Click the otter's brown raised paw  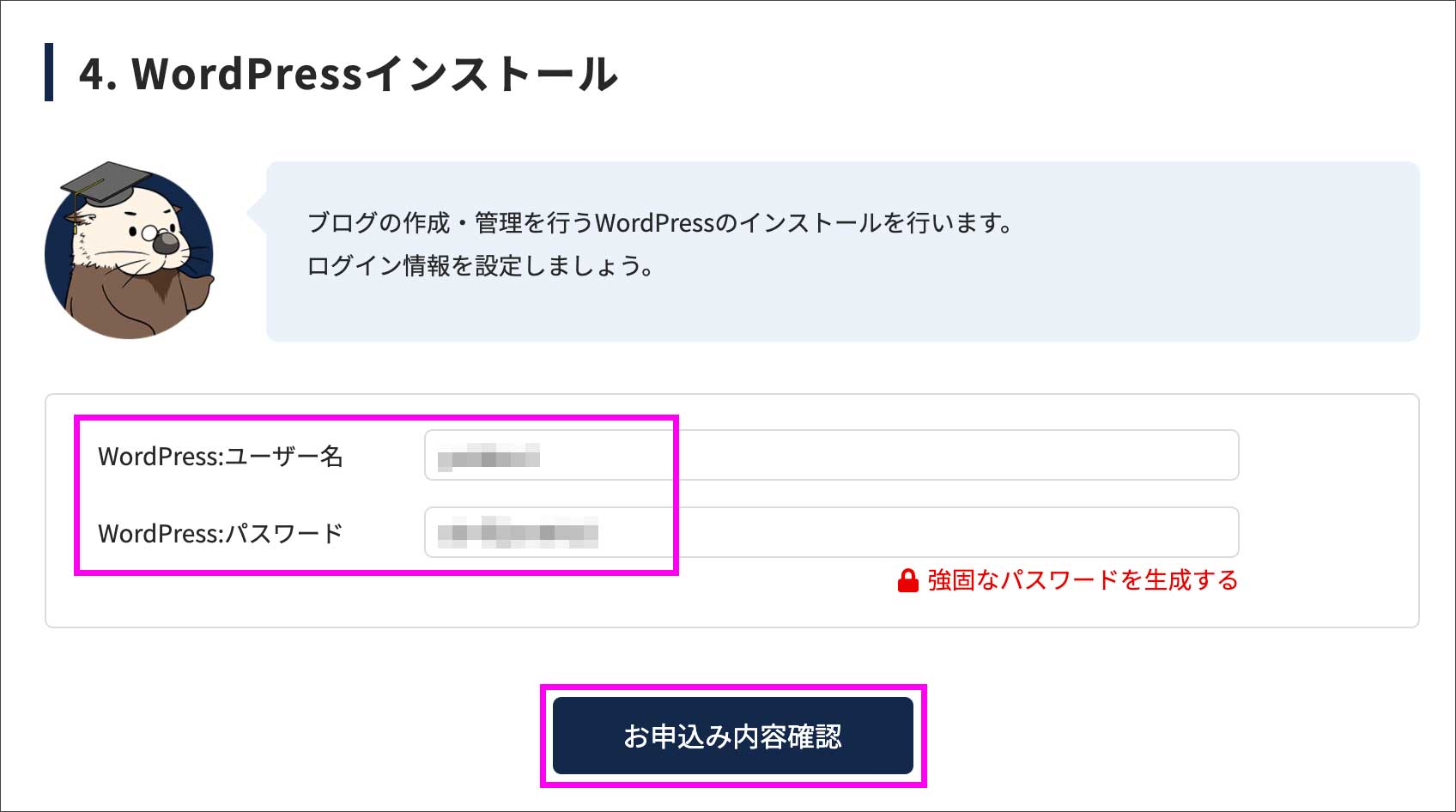coord(200,293)
